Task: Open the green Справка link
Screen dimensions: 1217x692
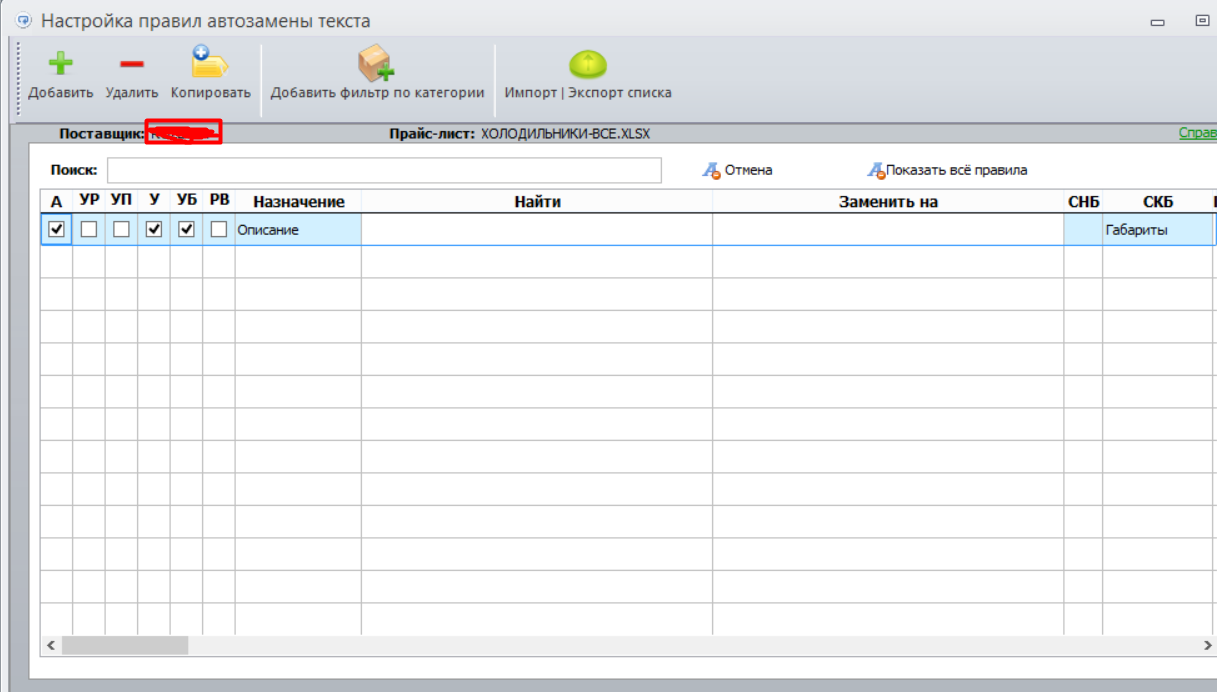Action: (x=1197, y=133)
